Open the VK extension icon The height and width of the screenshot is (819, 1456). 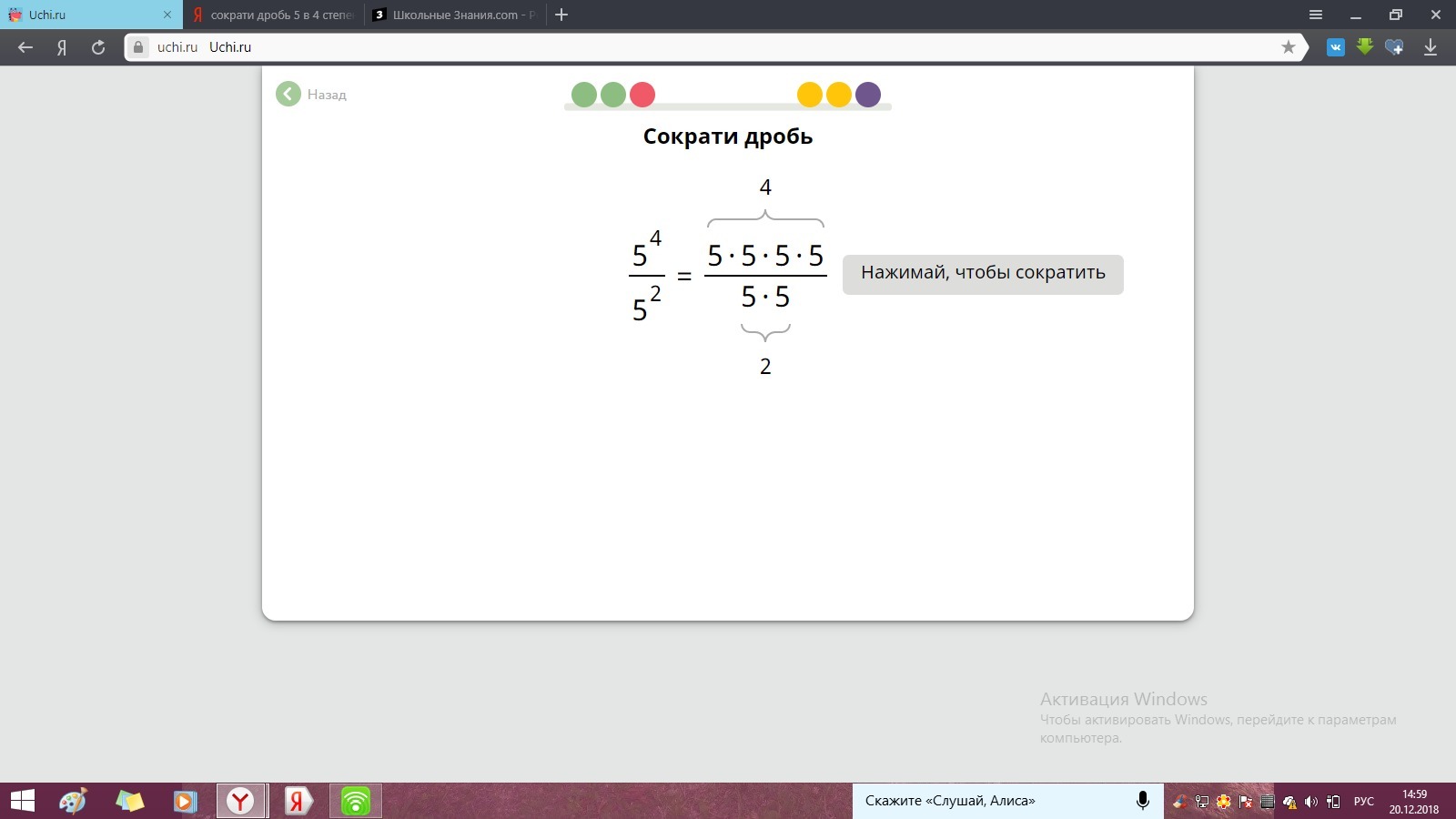(x=1335, y=47)
